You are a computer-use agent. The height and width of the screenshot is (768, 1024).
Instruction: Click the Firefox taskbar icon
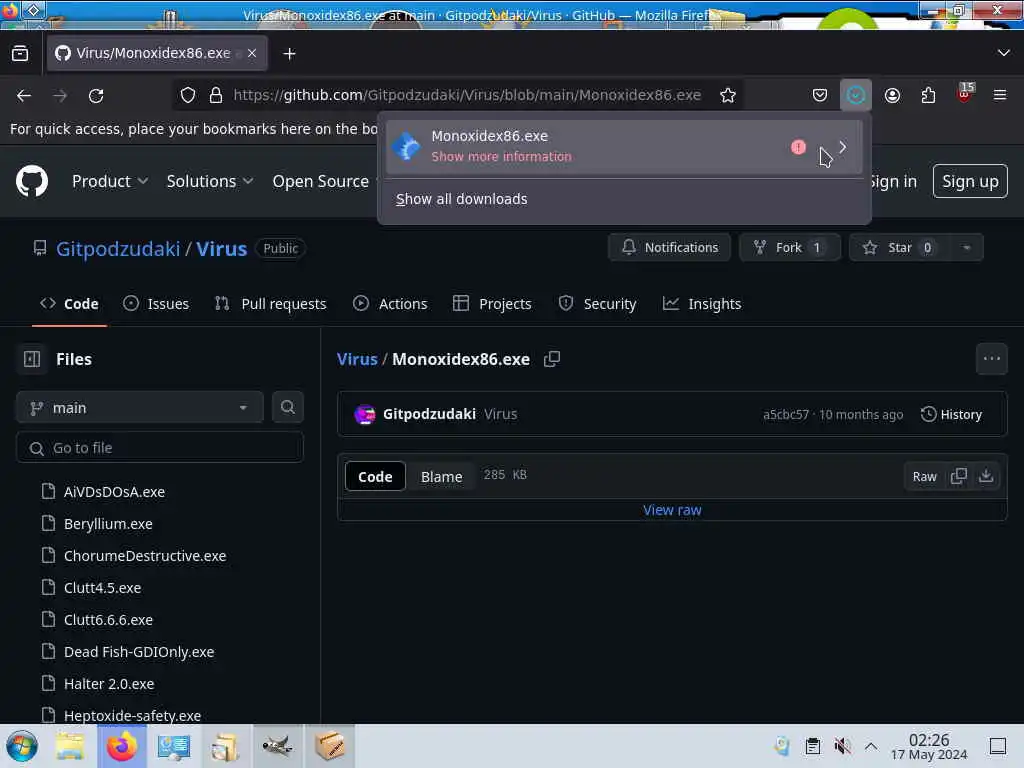(121, 746)
